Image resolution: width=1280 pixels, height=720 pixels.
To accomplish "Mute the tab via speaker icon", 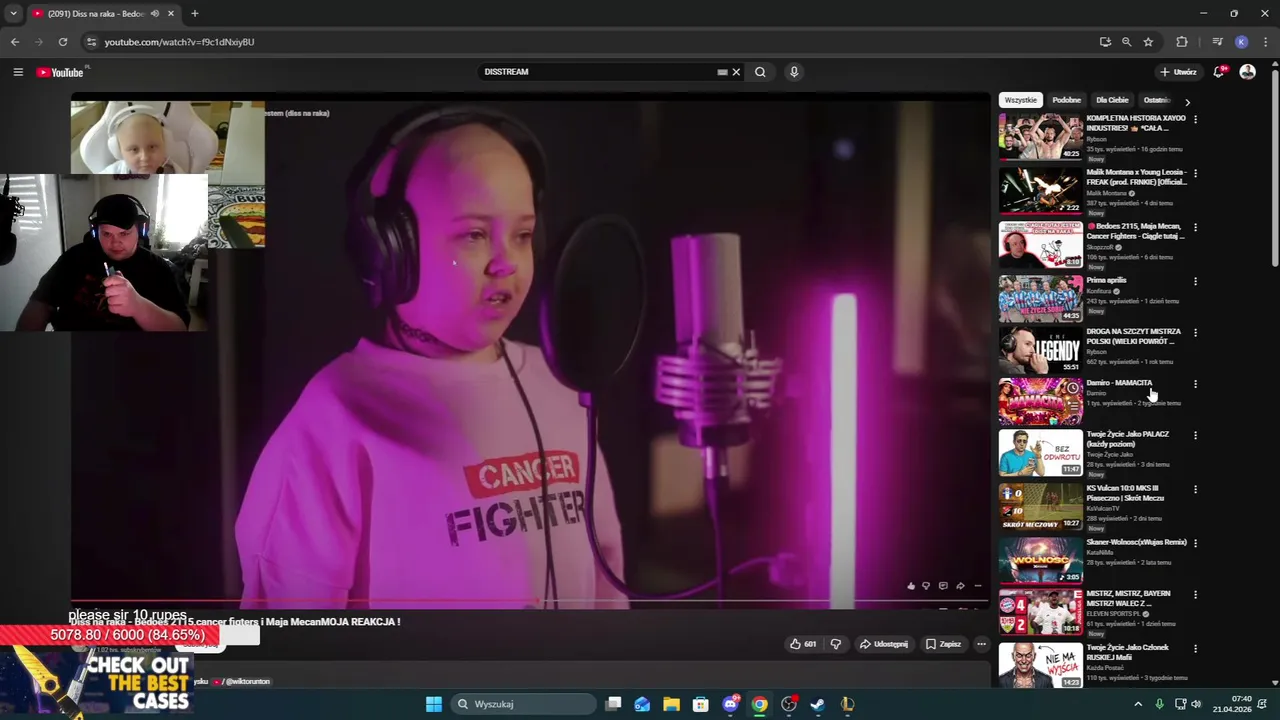I will point(154,14).
